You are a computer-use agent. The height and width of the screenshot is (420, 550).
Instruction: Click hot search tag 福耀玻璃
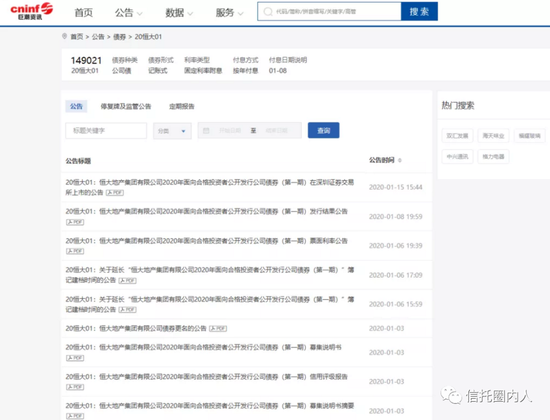point(530,135)
